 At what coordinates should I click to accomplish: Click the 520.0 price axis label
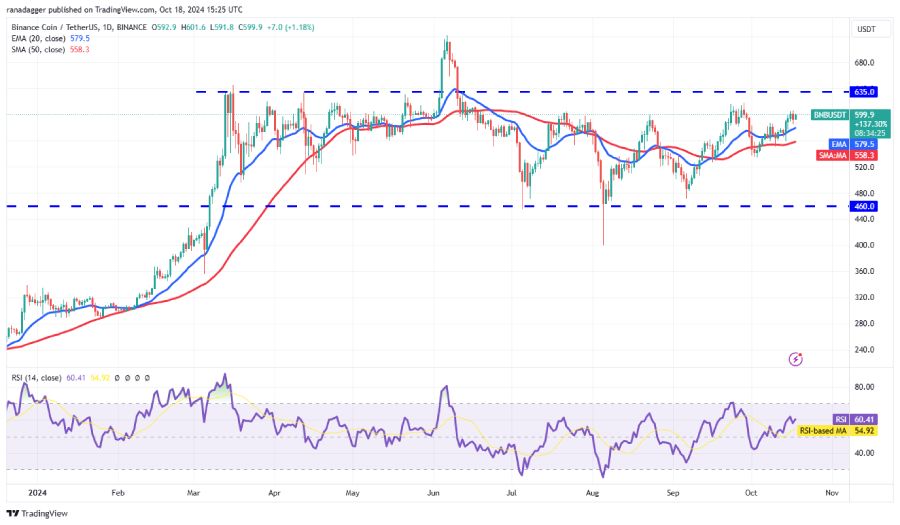click(864, 167)
